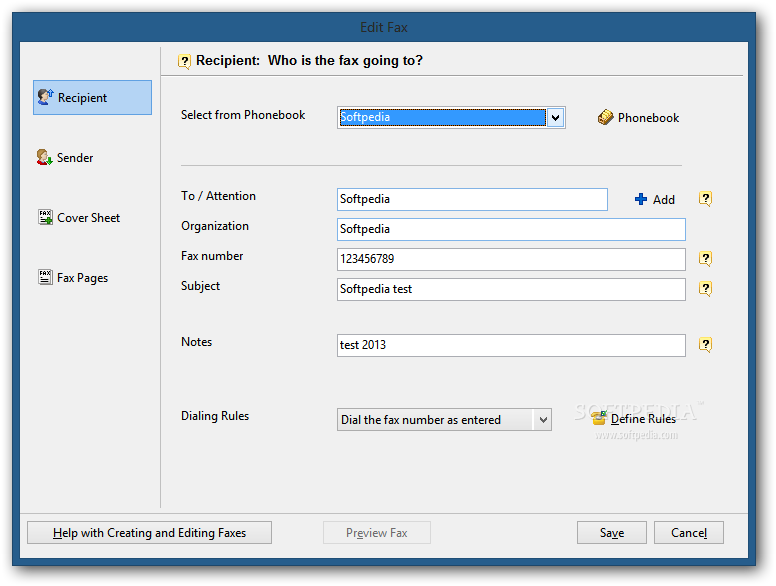Click the blue plus Add icon
Image resolution: width=776 pixels, height=586 pixels.
click(641, 199)
